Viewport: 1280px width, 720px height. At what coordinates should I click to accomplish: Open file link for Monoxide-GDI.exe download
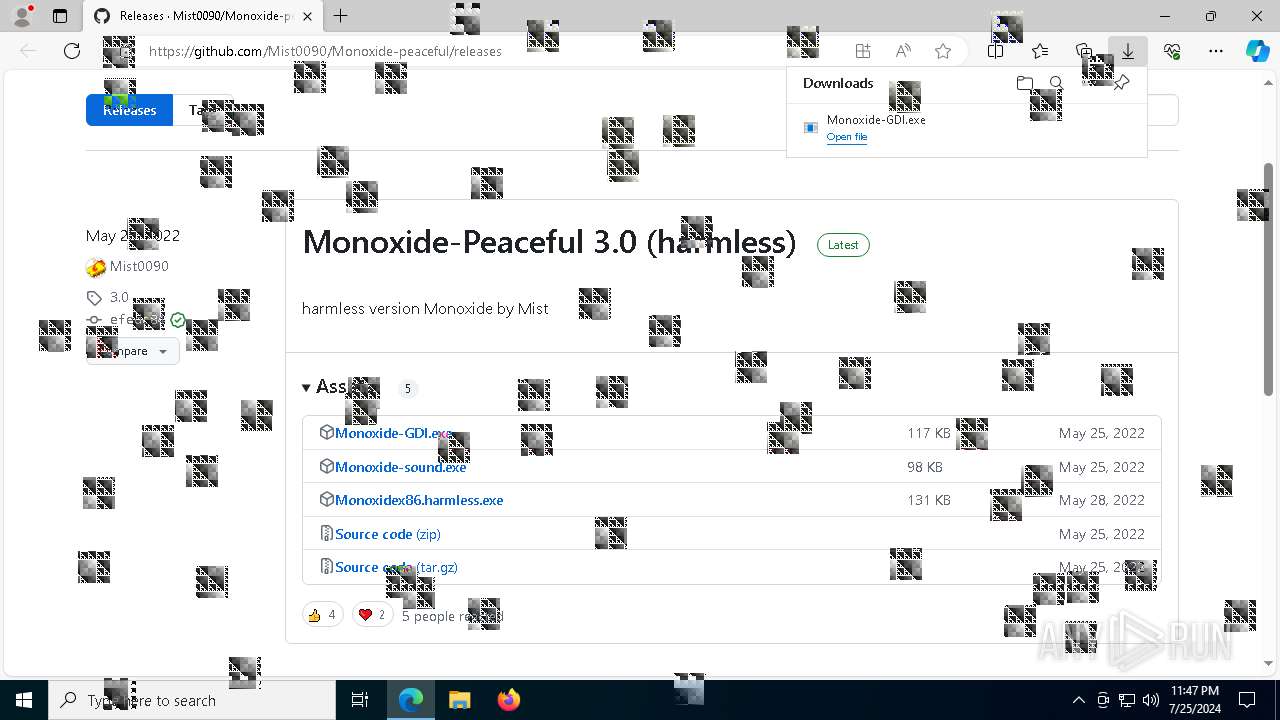pyautogui.click(x=847, y=137)
